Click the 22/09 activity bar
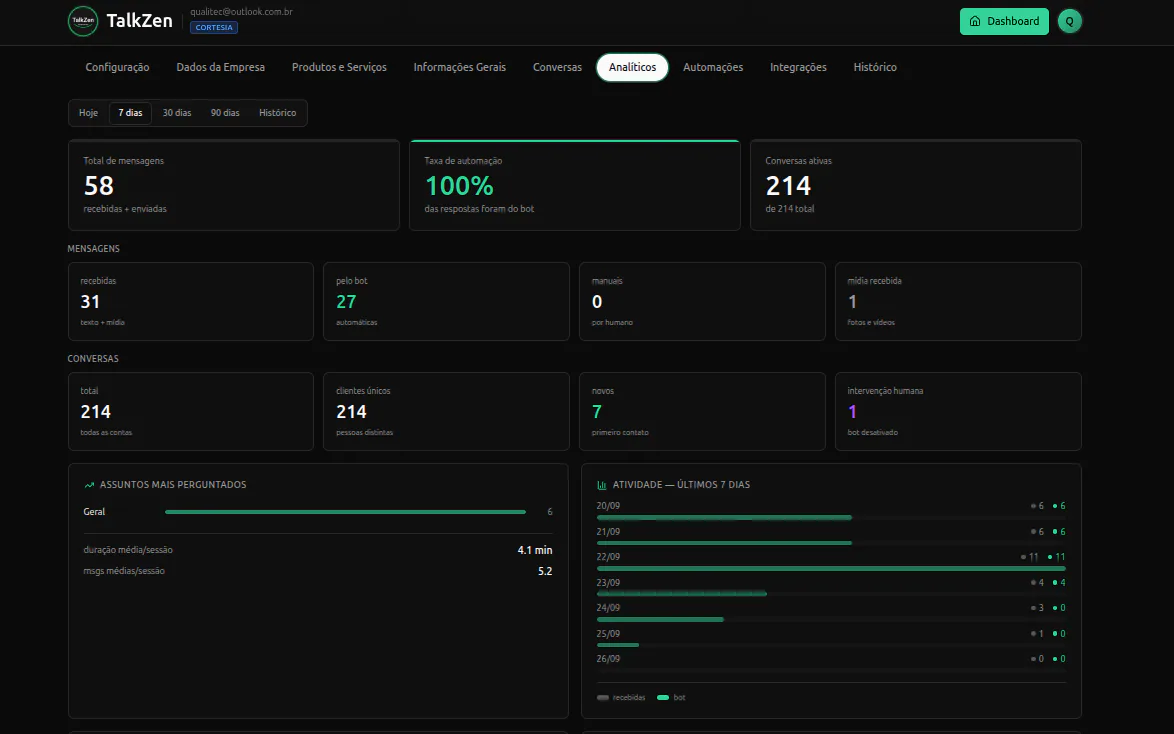Image resolution: width=1174 pixels, height=734 pixels. coord(831,568)
